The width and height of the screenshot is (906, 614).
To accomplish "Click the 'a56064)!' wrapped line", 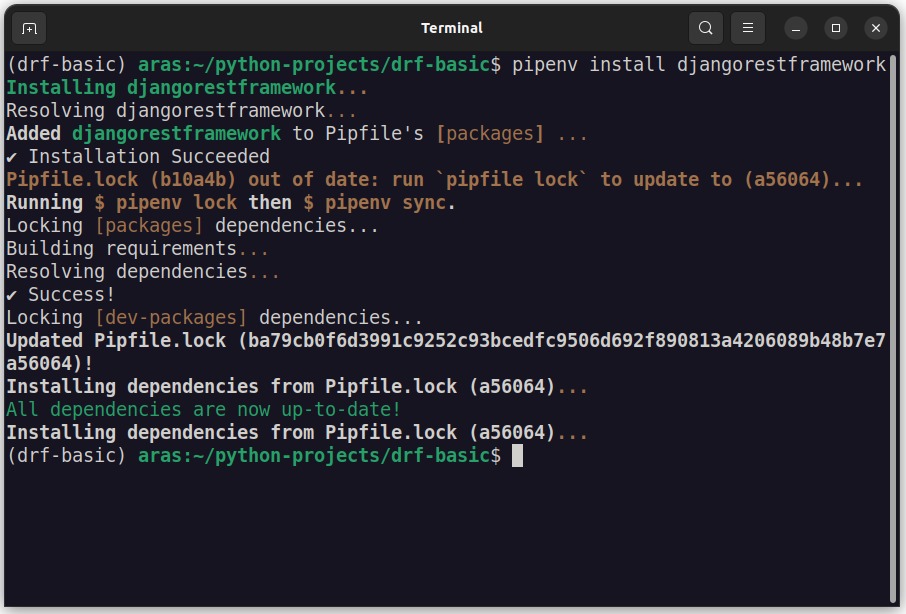I will tap(50, 364).
